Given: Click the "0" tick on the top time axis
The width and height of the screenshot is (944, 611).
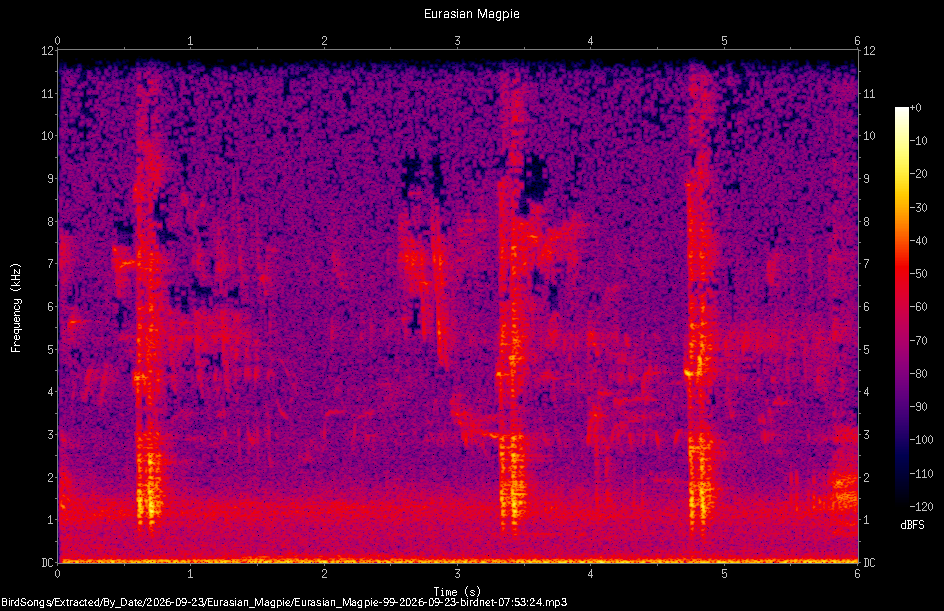Looking at the screenshot, I should [x=57, y=41].
